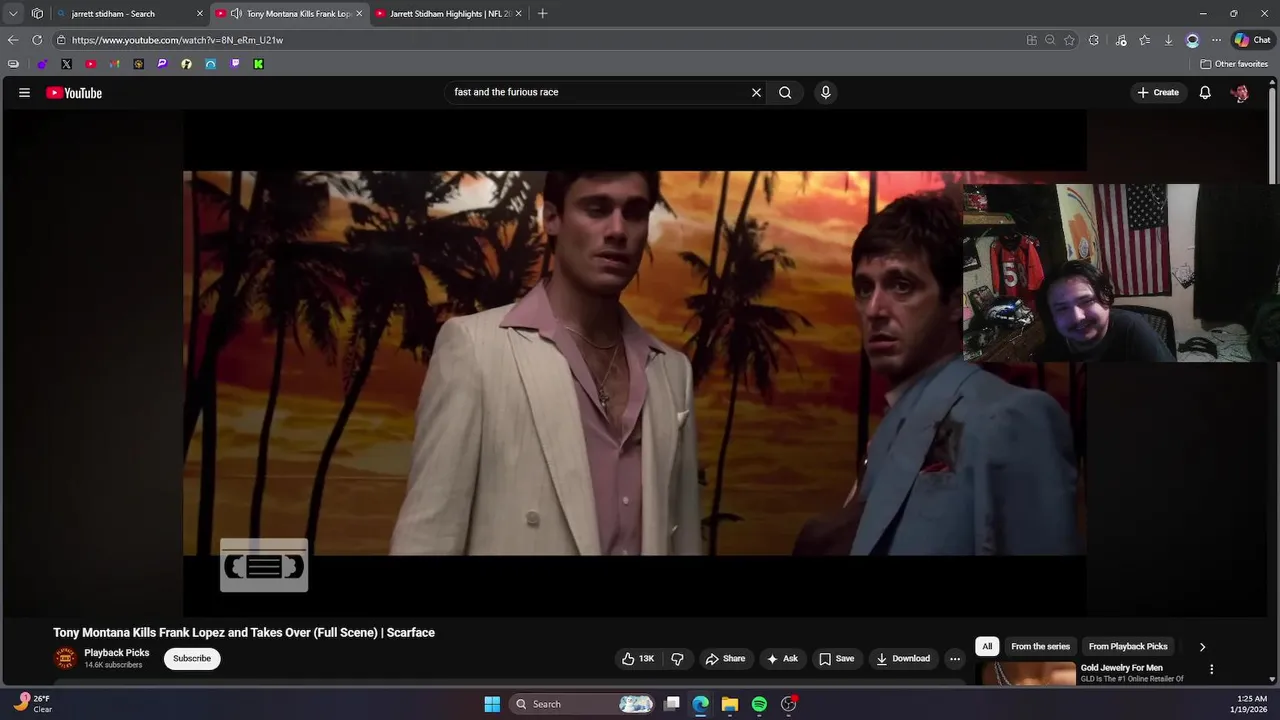
Task: Open the browser extensions puzzle icon
Action: point(1094,40)
